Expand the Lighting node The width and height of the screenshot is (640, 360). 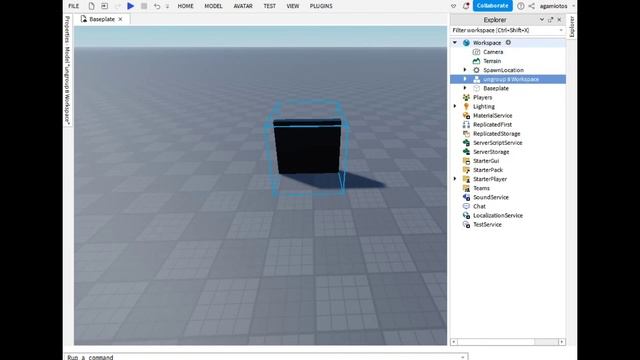(455, 106)
